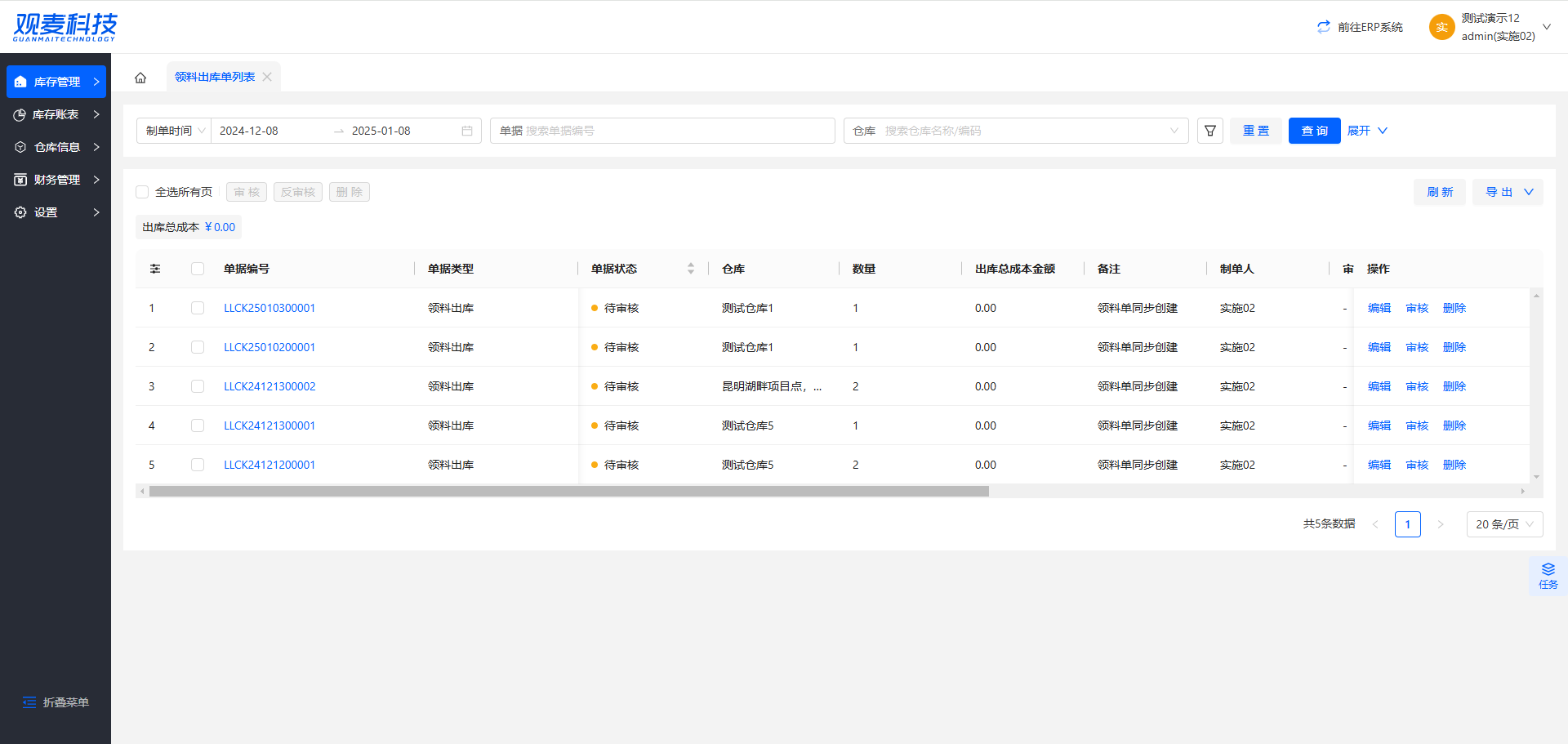The height and width of the screenshot is (744, 1568).
Task: Click the 仓库信息 cube icon
Action: click(x=20, y=147)
